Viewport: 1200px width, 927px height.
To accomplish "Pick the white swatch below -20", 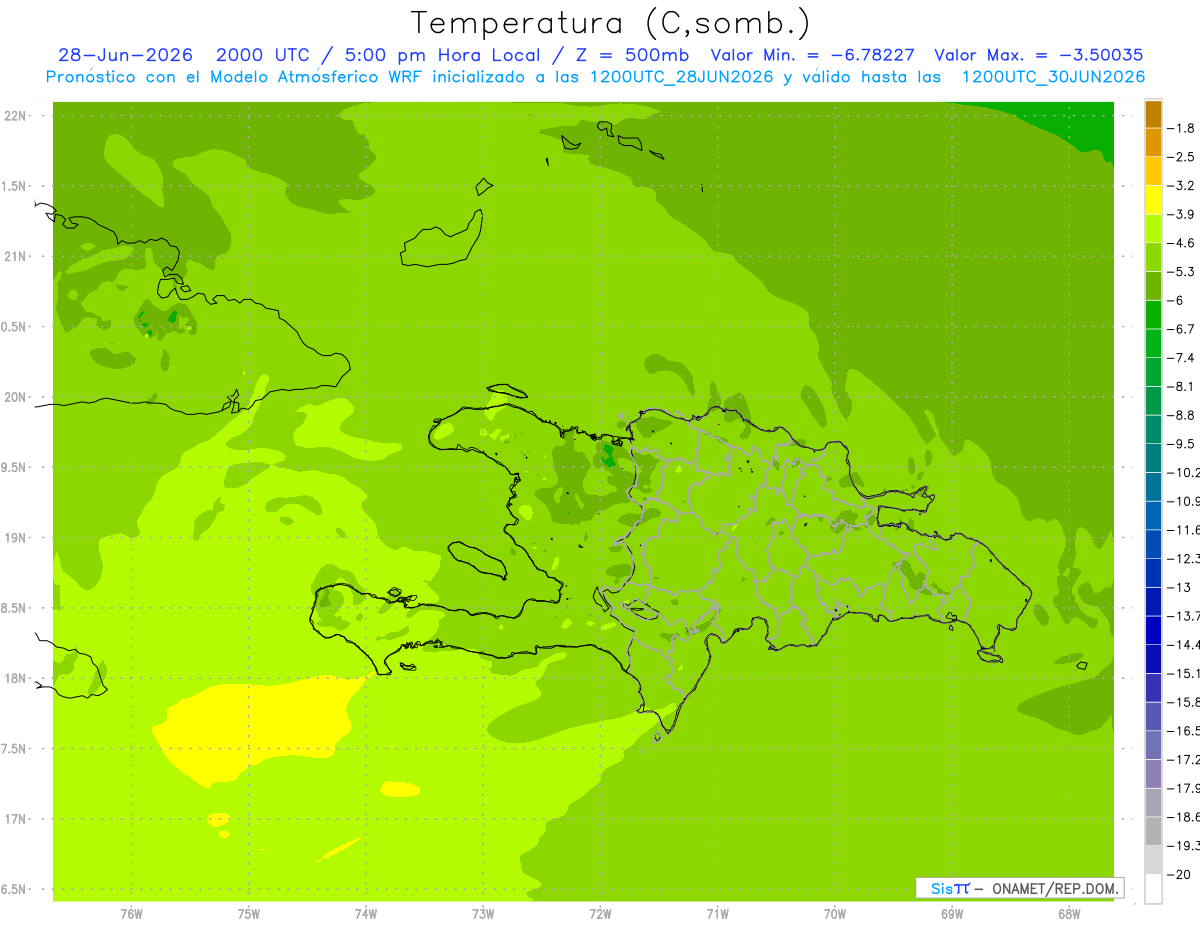I will [1153, 889].
